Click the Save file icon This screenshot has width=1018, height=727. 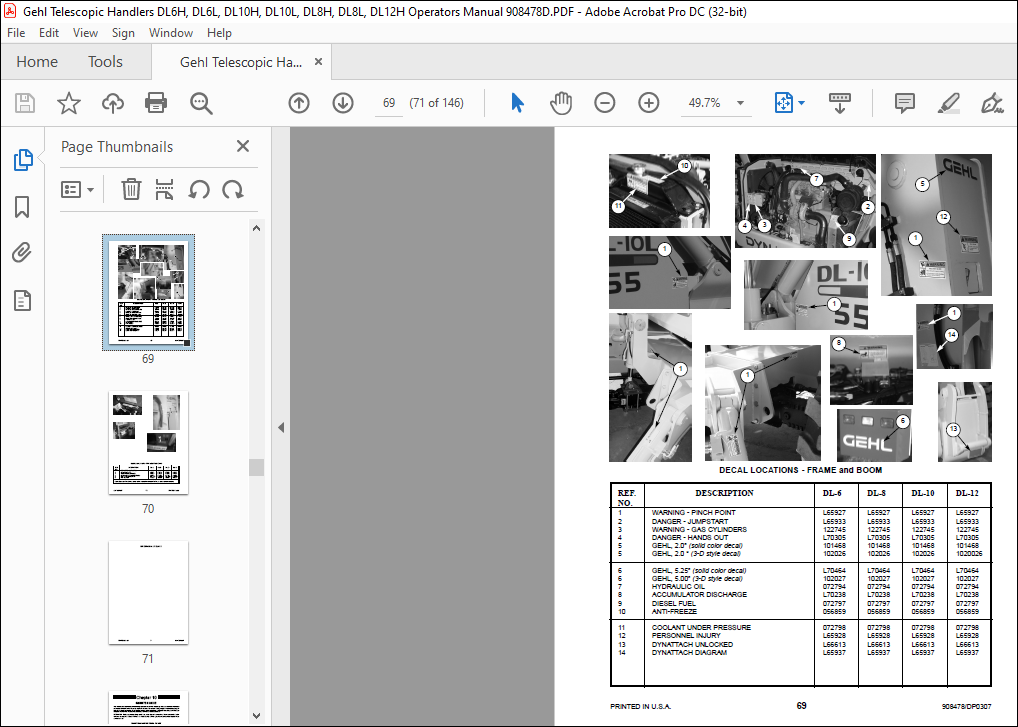(x=25, y=103)
